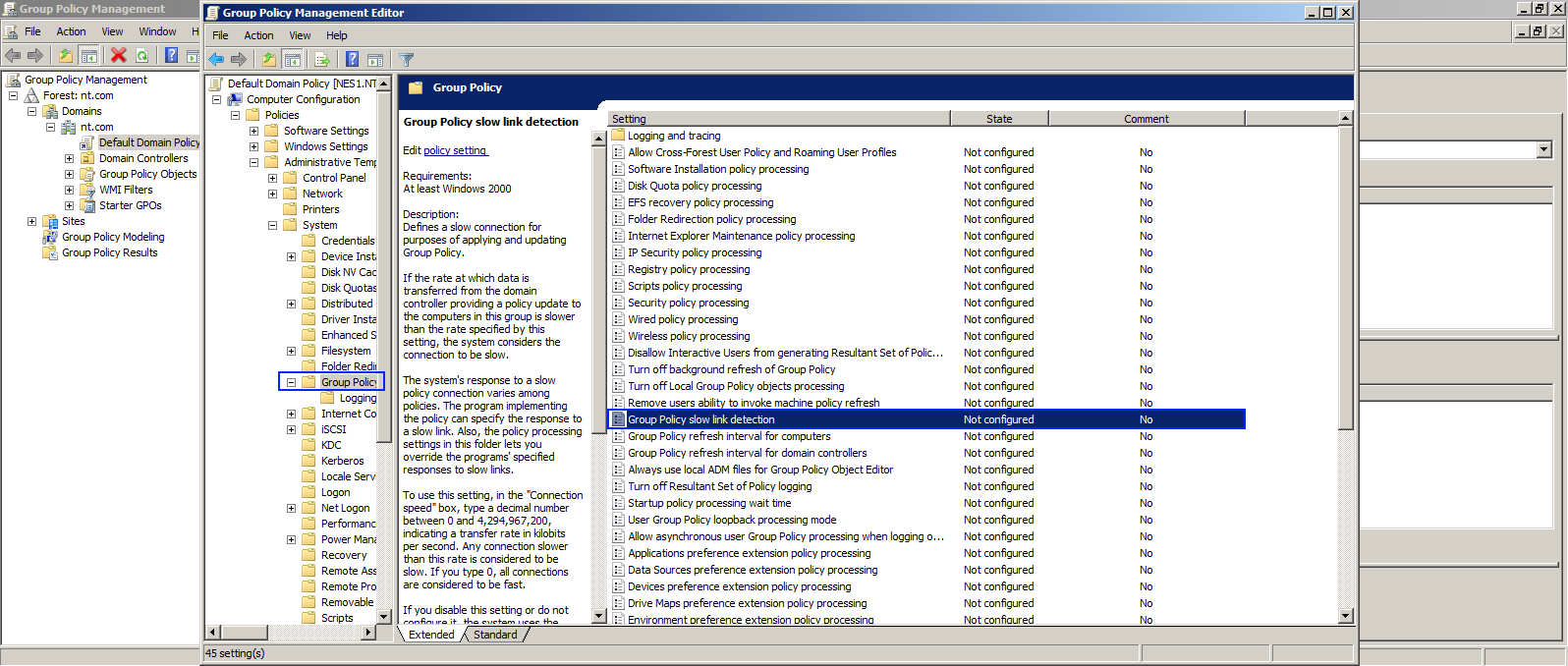This screenshot has width=1568, height=666.
Task: Click the Export List icon in Editor toolbar
Action: tap(321, 59)
